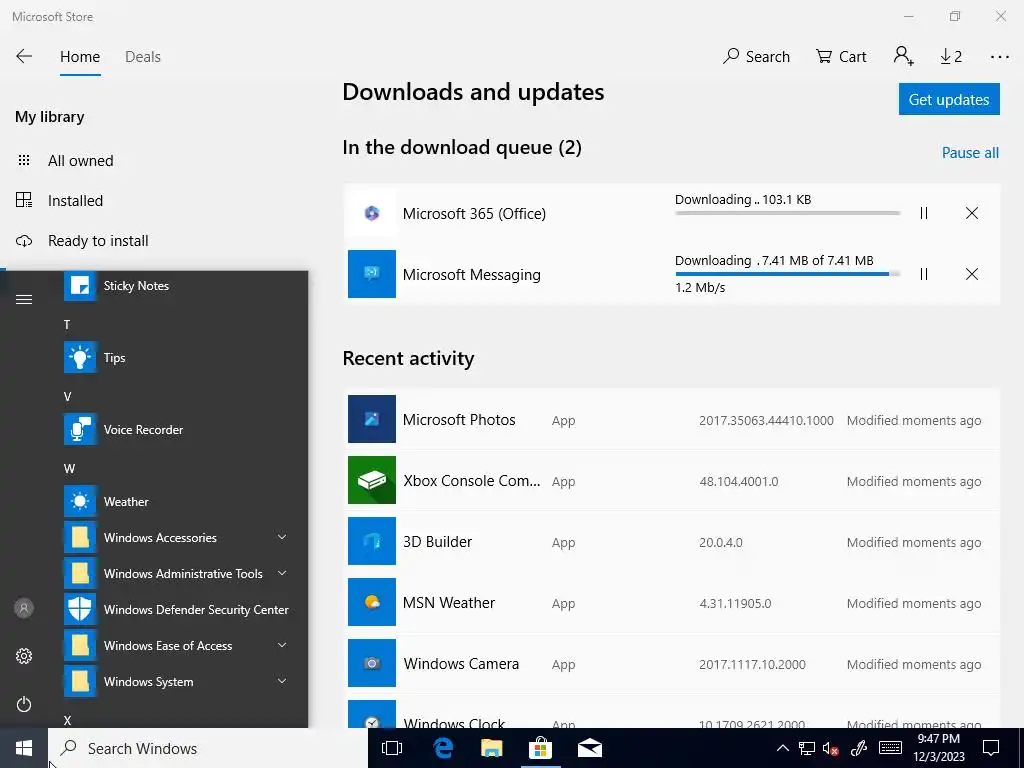Click the Windows Camera app icon
1024x768 pixels.
click(x=372, y=663)
